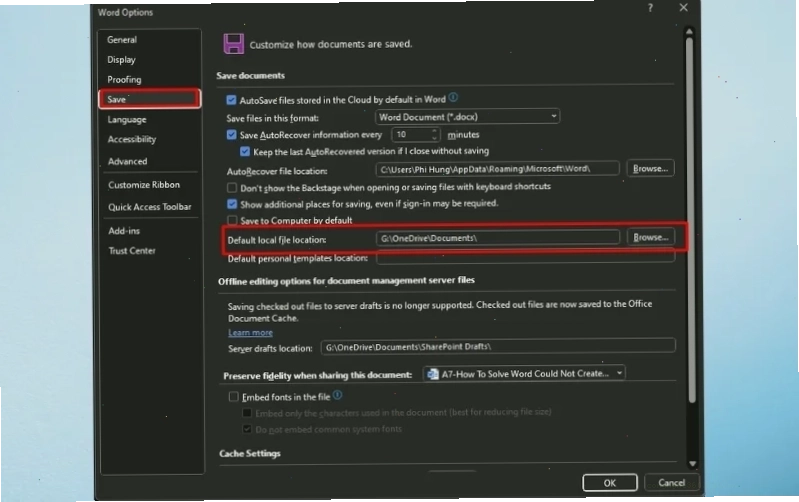Toggle Save AutoRecover information checkbox

(231, 135)
